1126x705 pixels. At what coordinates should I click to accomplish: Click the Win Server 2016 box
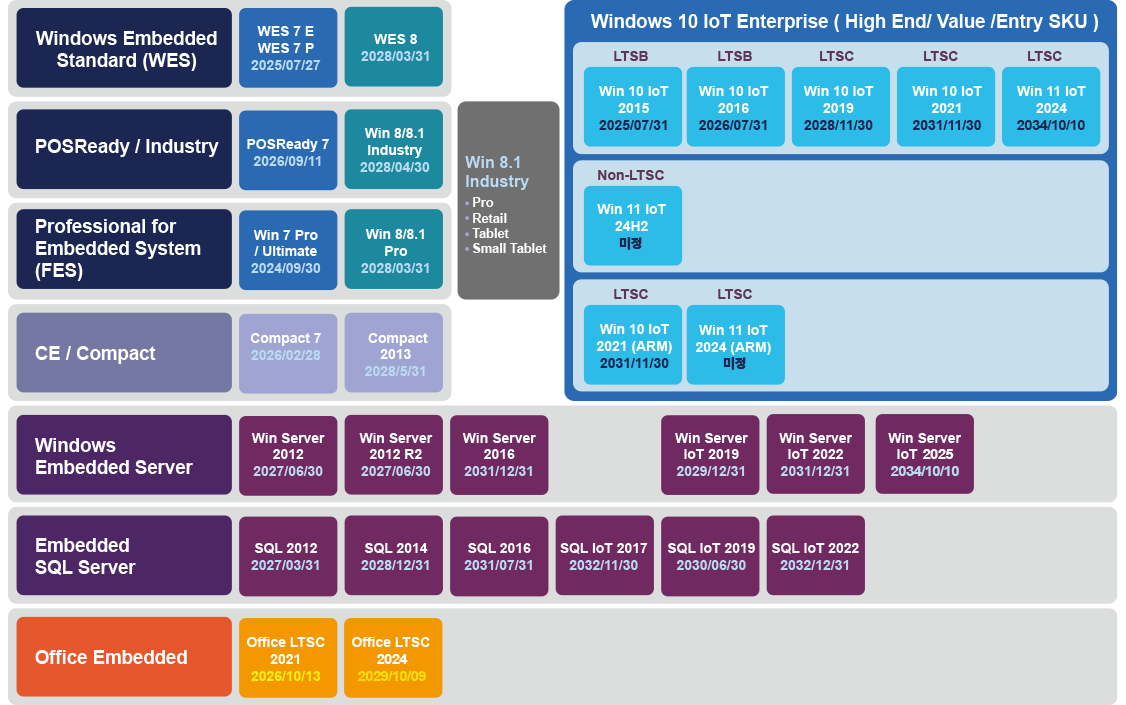coord(499,455)
